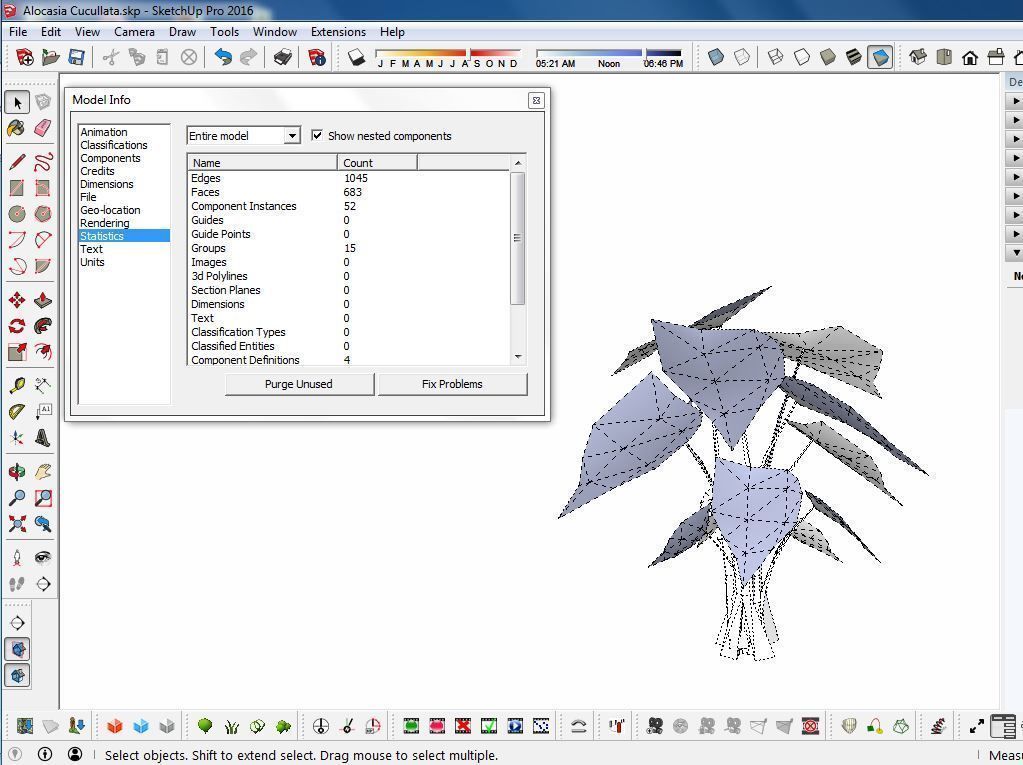This screenshot has width=1023, height=765.
Task: Click the Name column header
Action: click(262, 162)
